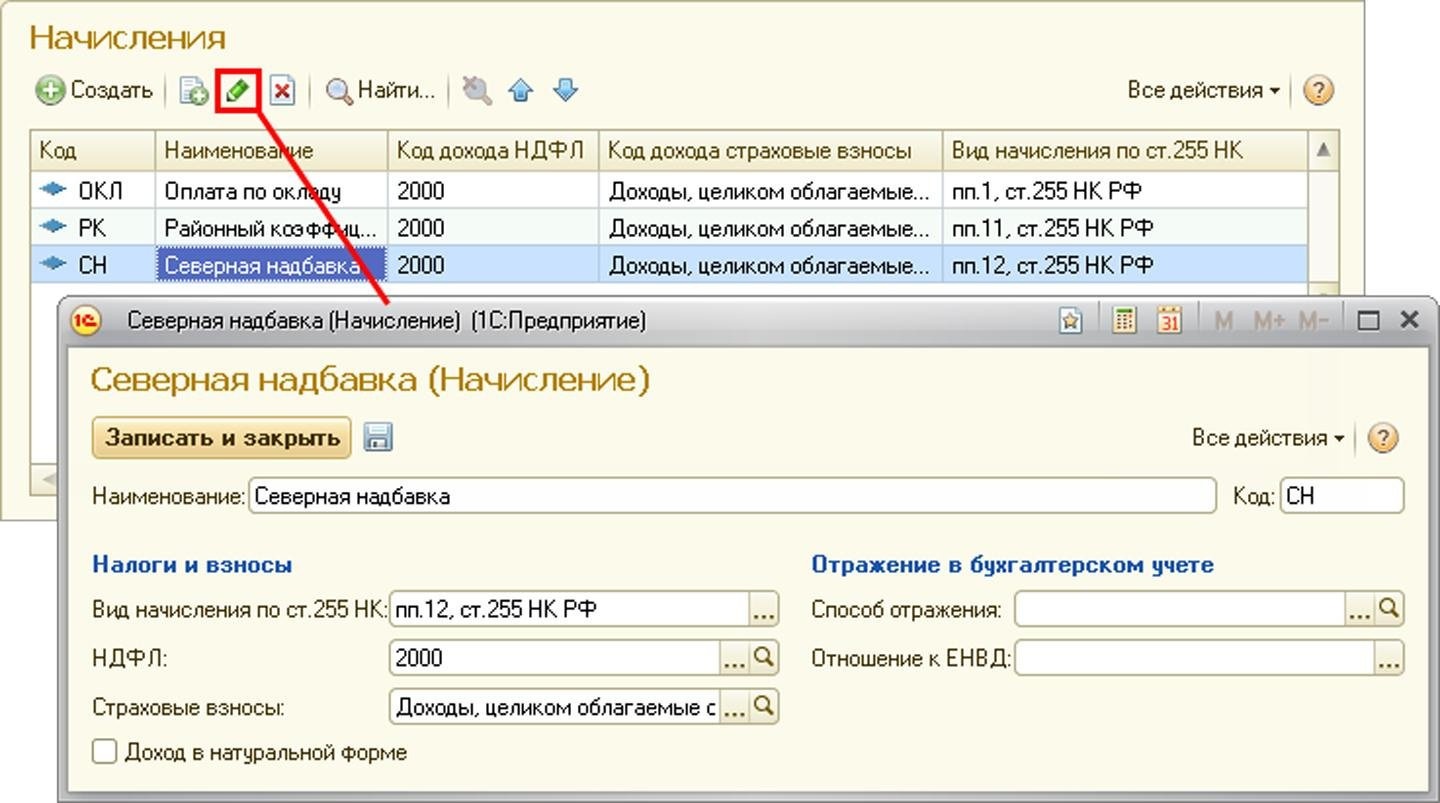Enable 'Доход в натуральной форме' checkbox
The height and width of the screenshot is (803, 1440).
click(x=105, y=752)
